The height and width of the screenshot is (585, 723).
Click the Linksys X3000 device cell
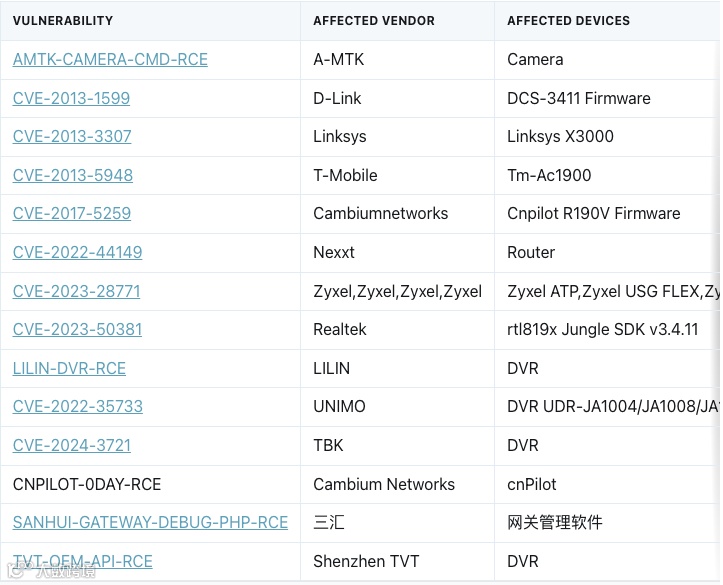560,137
